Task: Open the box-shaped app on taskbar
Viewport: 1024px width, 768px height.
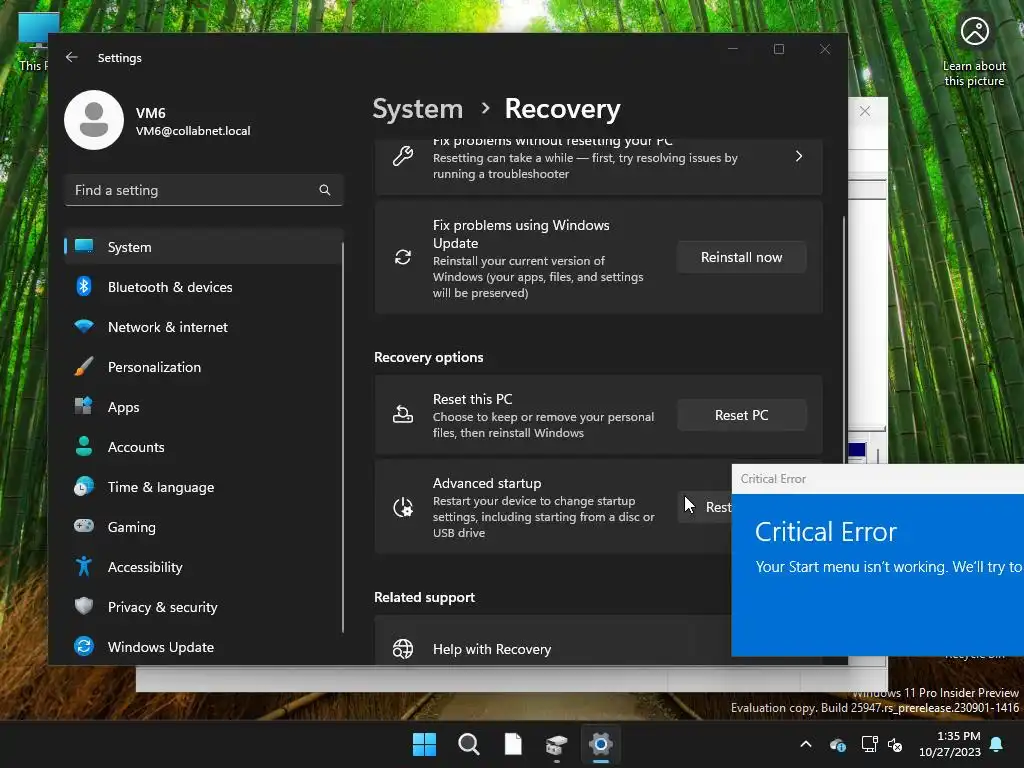Action: click(556, 744)
